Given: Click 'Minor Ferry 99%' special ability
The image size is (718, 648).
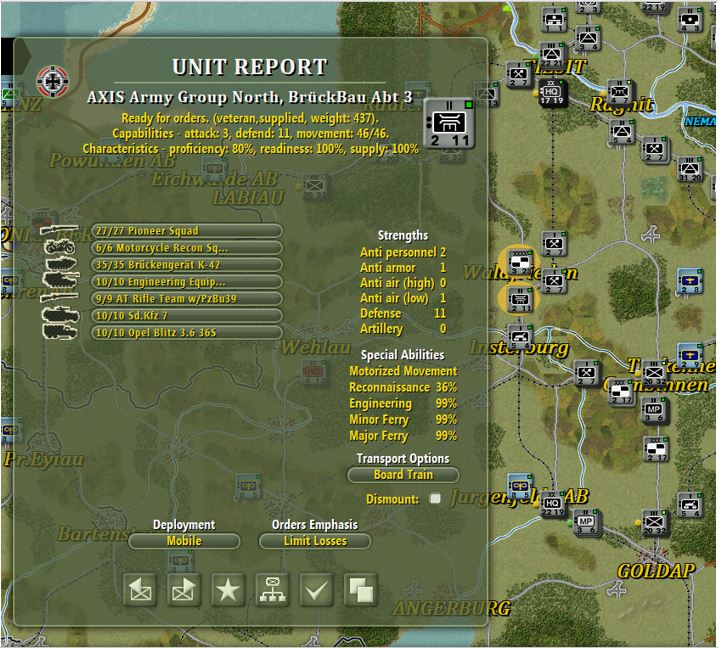Looking at the screenshot, I should pos(403,419).
